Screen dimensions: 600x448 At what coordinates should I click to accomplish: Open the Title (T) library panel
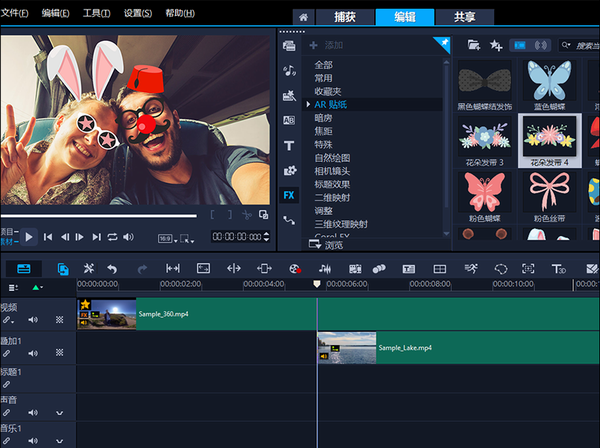click(x=289, y=145)
